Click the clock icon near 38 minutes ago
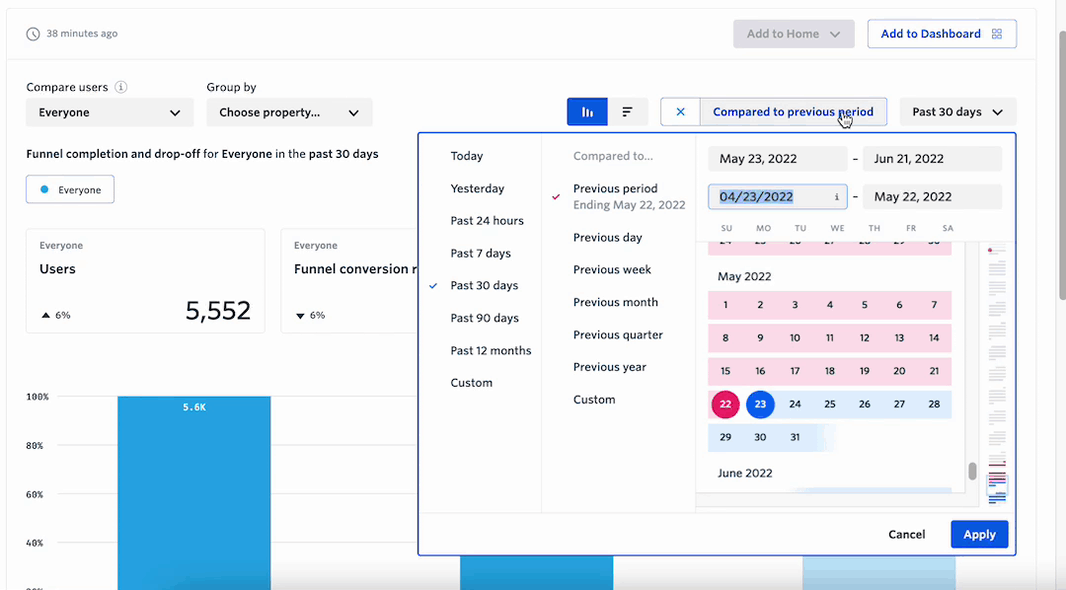This screenshot has height=590, width=1066. coord(33,34)
